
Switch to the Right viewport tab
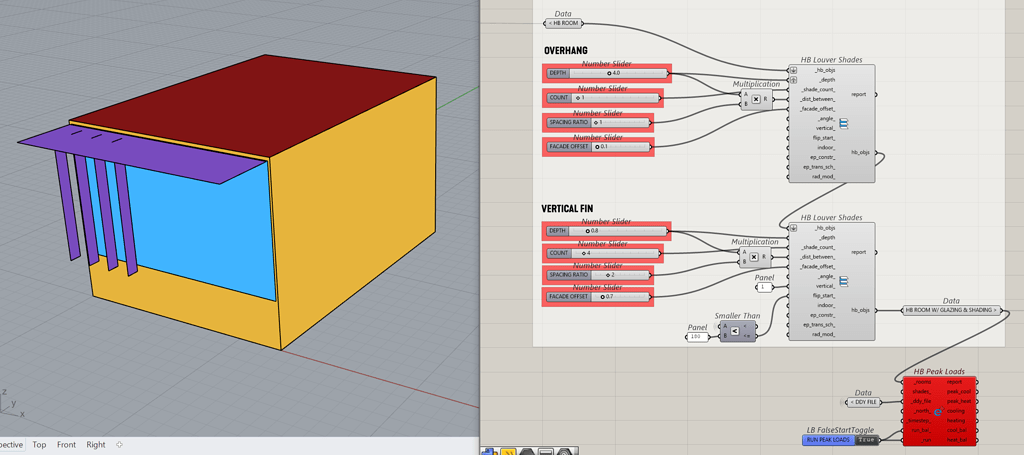[96, 445]
